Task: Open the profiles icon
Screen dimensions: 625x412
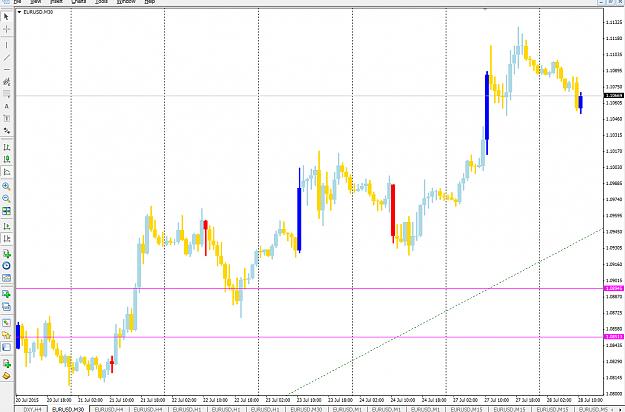Action: (x=6, y=306)
